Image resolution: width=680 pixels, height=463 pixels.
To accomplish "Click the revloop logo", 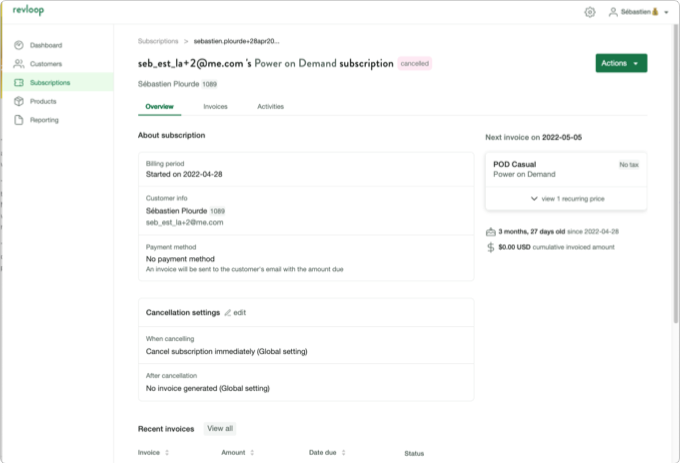I will 19,11.
